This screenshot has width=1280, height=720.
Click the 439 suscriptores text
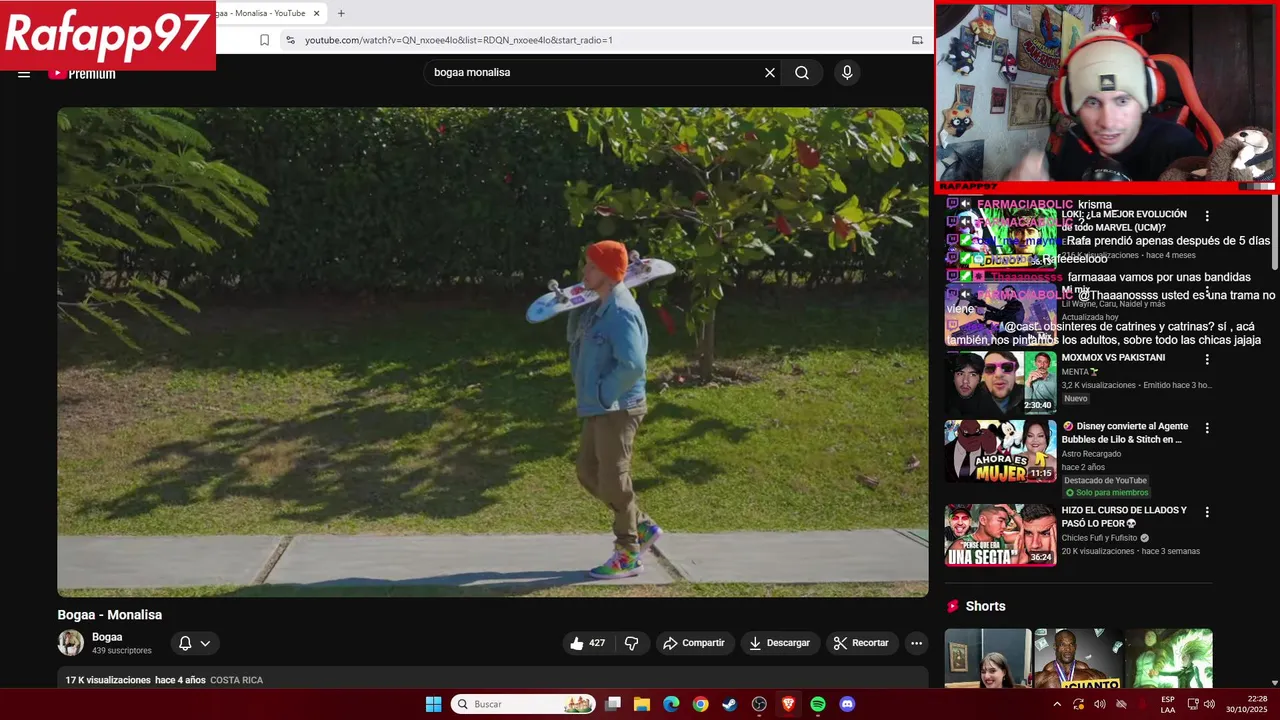[122, 651]
